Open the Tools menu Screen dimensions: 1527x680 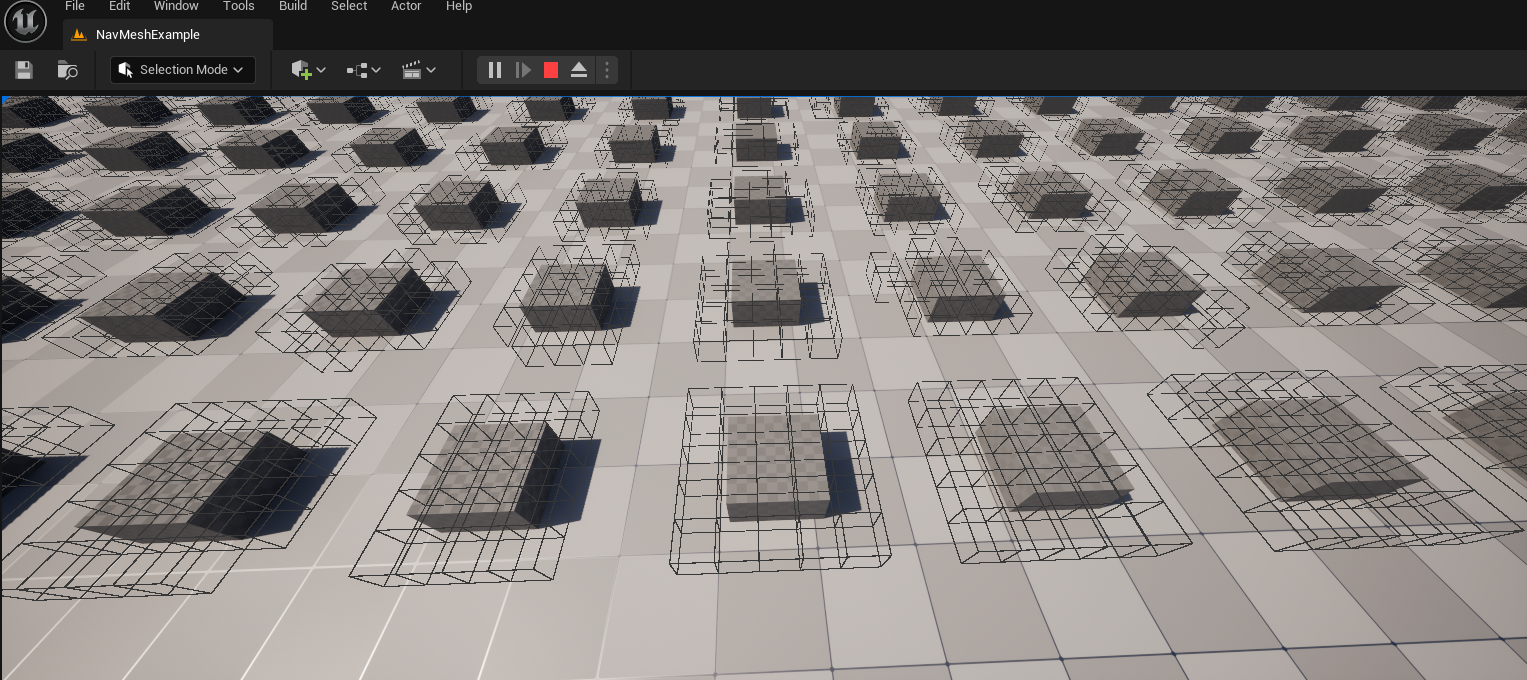pos(238,6)
